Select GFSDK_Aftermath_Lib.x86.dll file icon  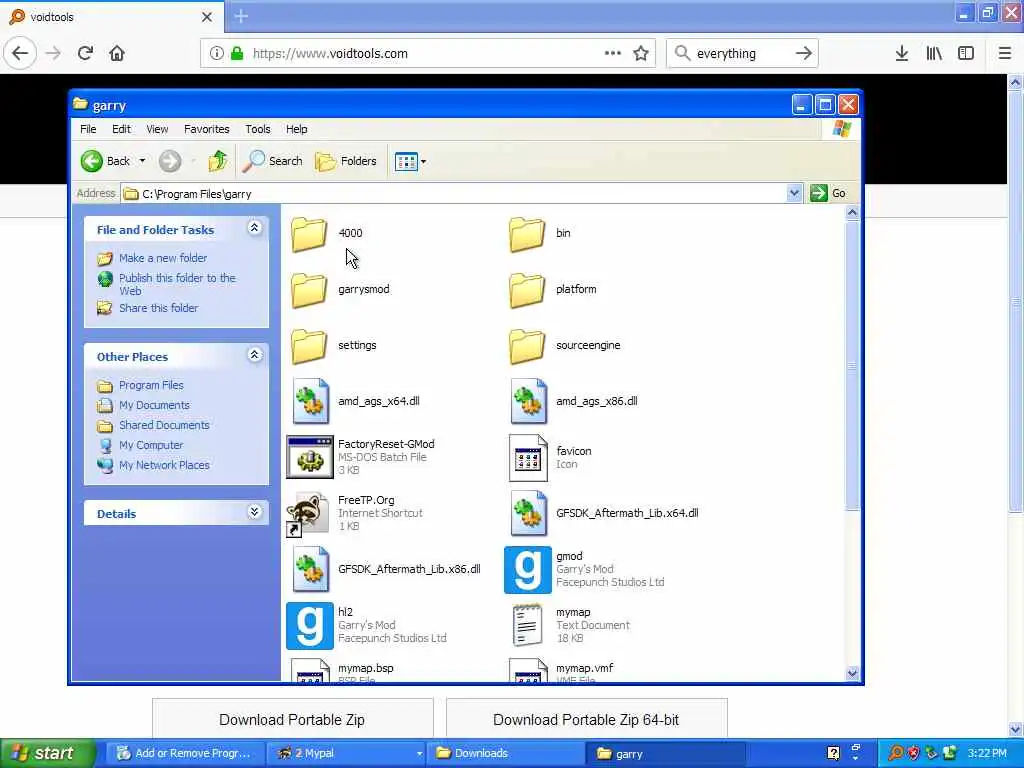coord(310,569)
